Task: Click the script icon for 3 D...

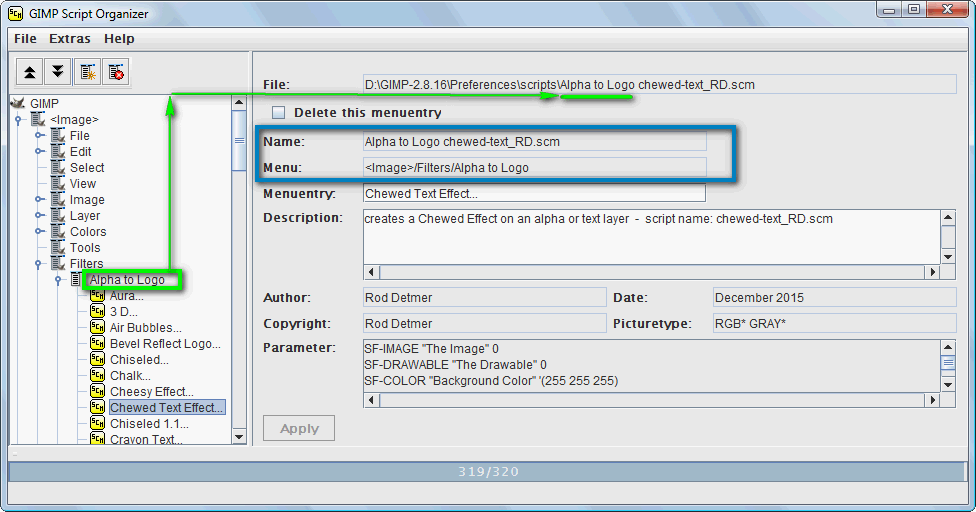Action: point(97,311)
